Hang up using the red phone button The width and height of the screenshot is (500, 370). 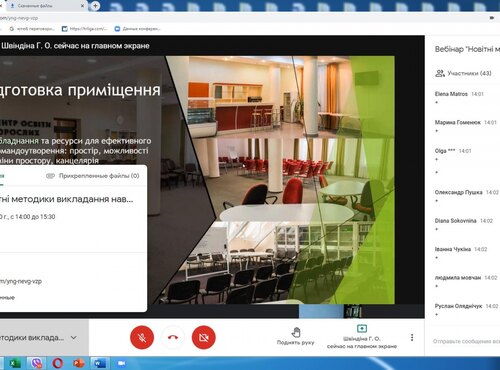(173, 337)
